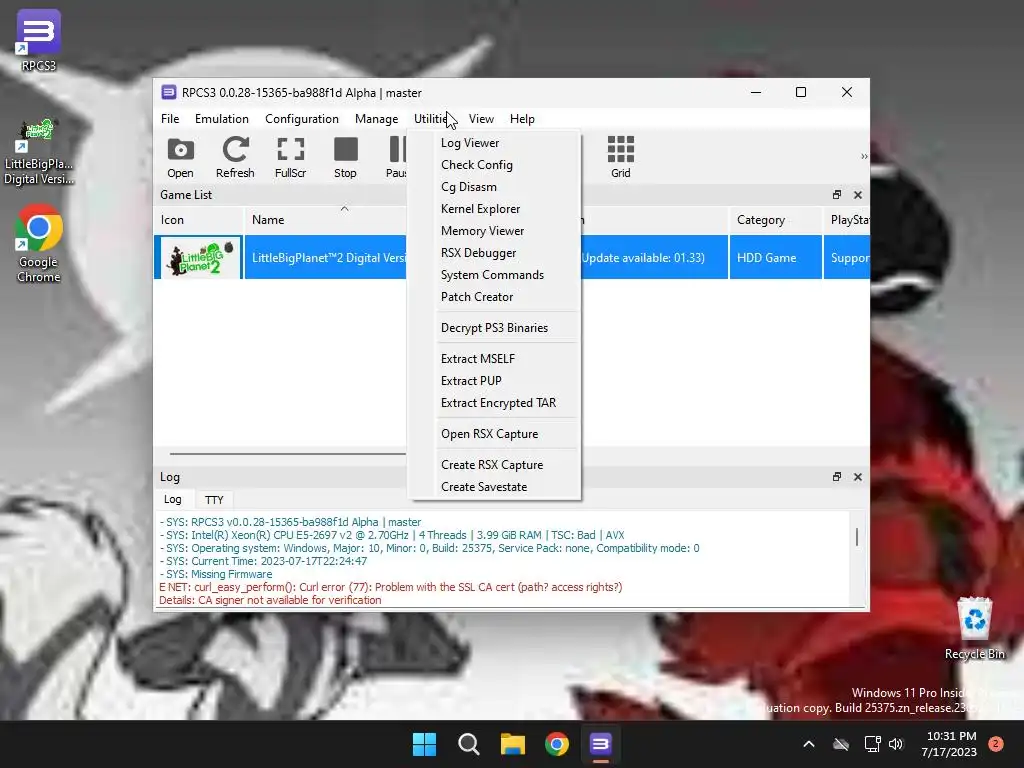The image size is (1024, 768).
Task: Open the Emulation menu
Action: click(x=221, y=119)
